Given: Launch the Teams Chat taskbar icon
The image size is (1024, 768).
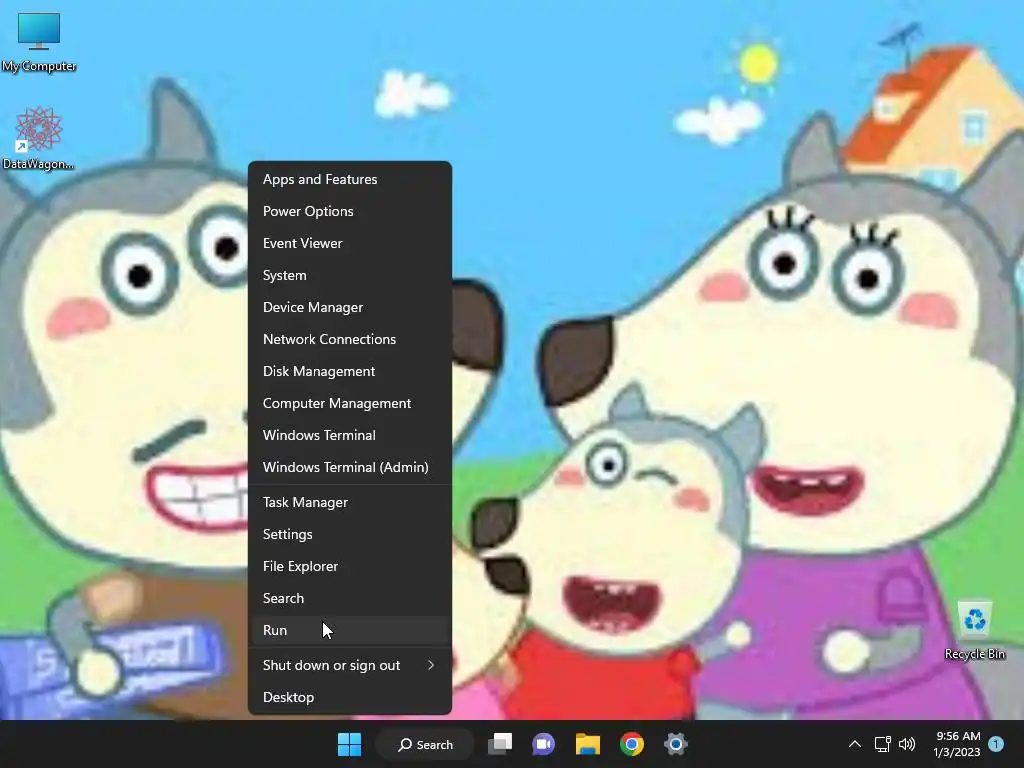Looking at the screenshot, I should pos(543,744).
